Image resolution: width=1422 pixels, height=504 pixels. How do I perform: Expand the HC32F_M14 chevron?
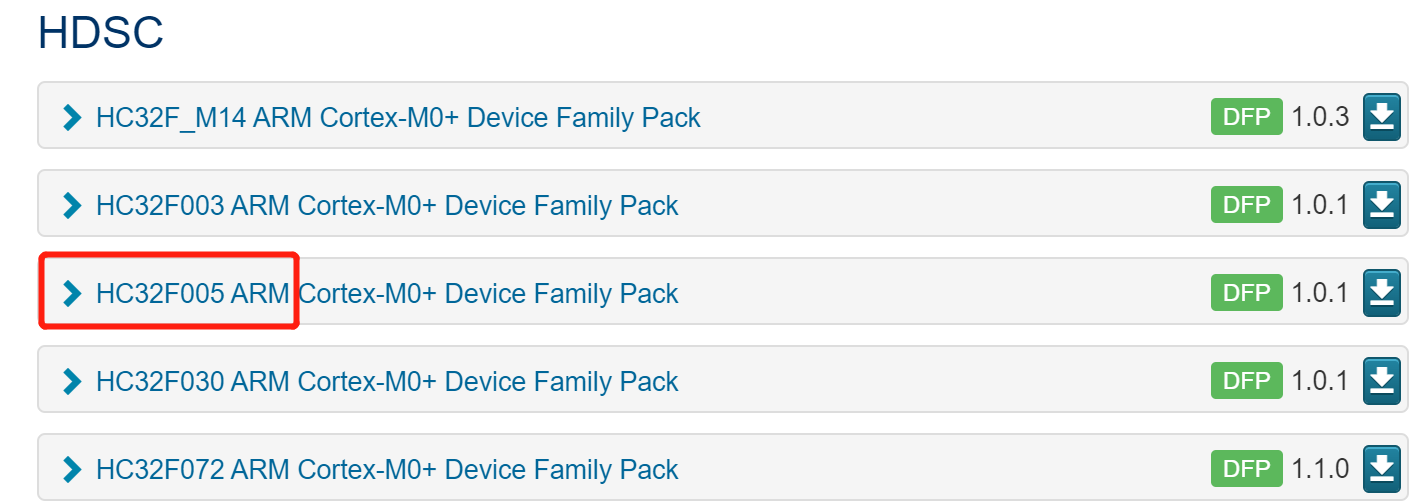pyautogui.click(x=71, y=118)
